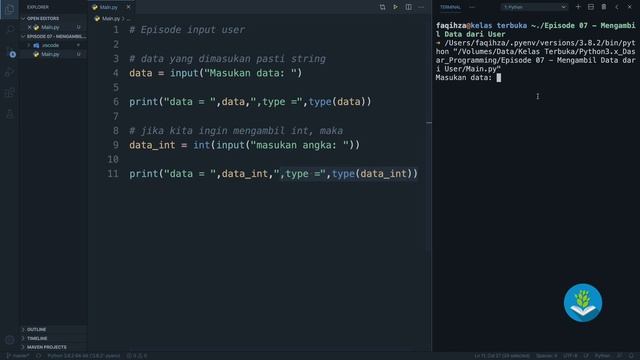640x360 pixels.
Task: Click line number 9 in the gutter
Action: tap(116, 145)
